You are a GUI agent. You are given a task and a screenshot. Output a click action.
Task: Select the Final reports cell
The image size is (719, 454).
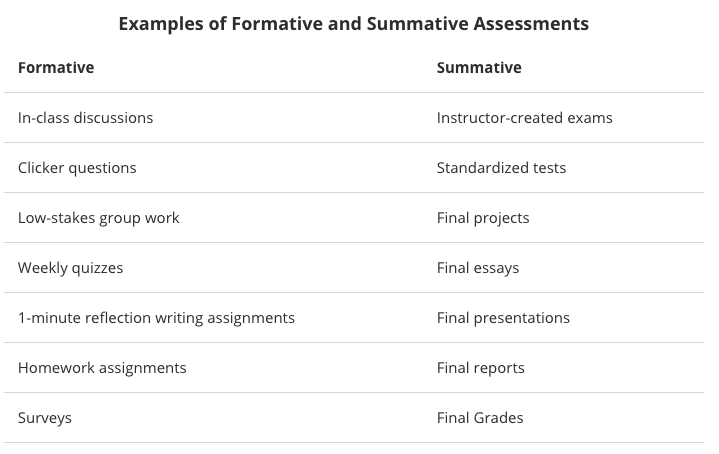[x=481, y=368]
